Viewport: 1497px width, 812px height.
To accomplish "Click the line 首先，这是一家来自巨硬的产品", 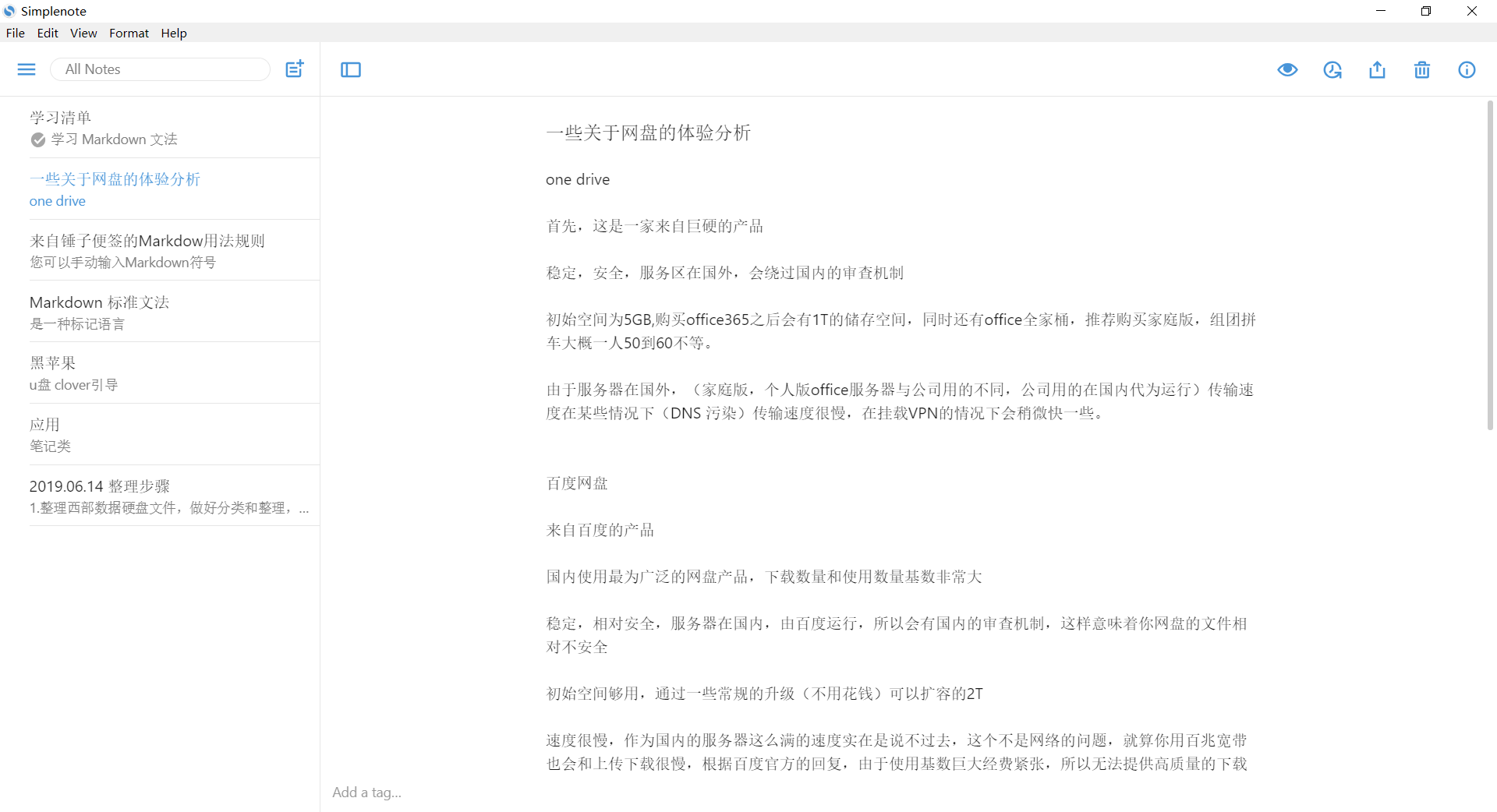I will [x=655, y=226].
